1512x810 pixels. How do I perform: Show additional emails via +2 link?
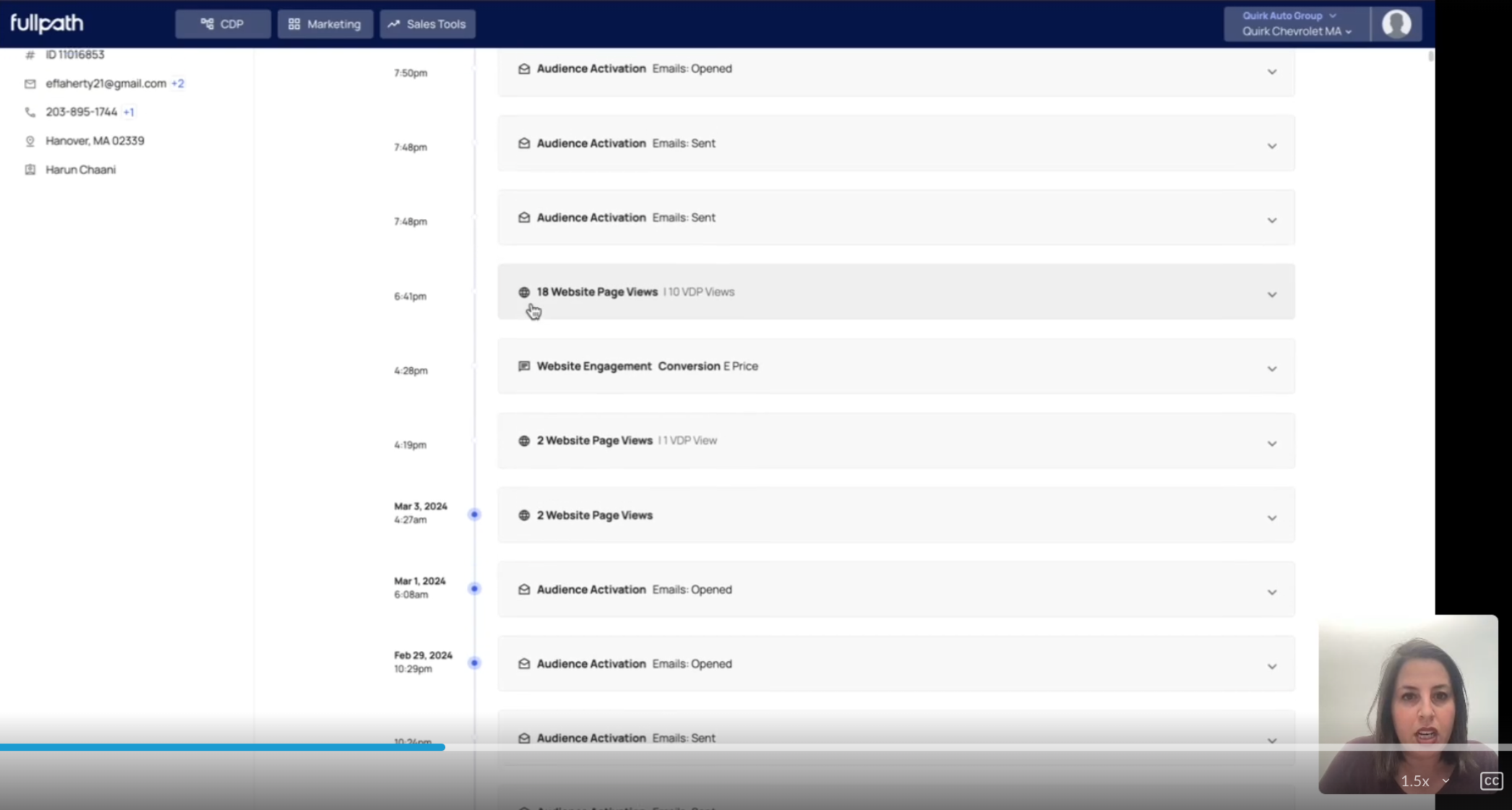(178, 84)
